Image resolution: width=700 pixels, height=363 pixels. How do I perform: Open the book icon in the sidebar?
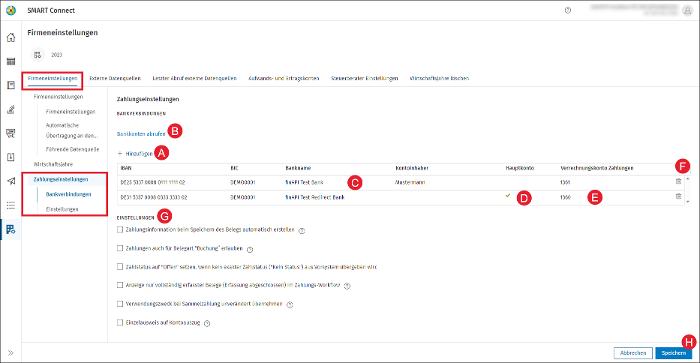pyautogui.click(x=11, y=85)
